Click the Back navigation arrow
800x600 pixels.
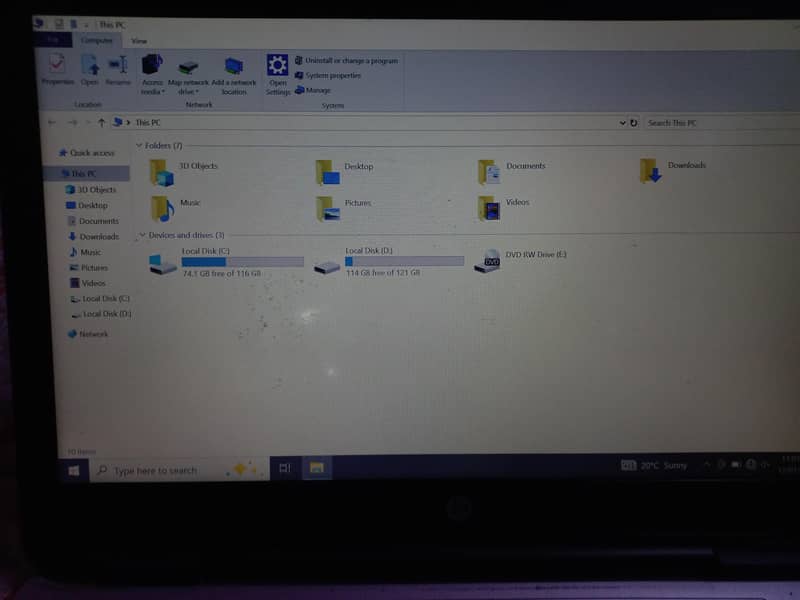click(x=52, y=122)
